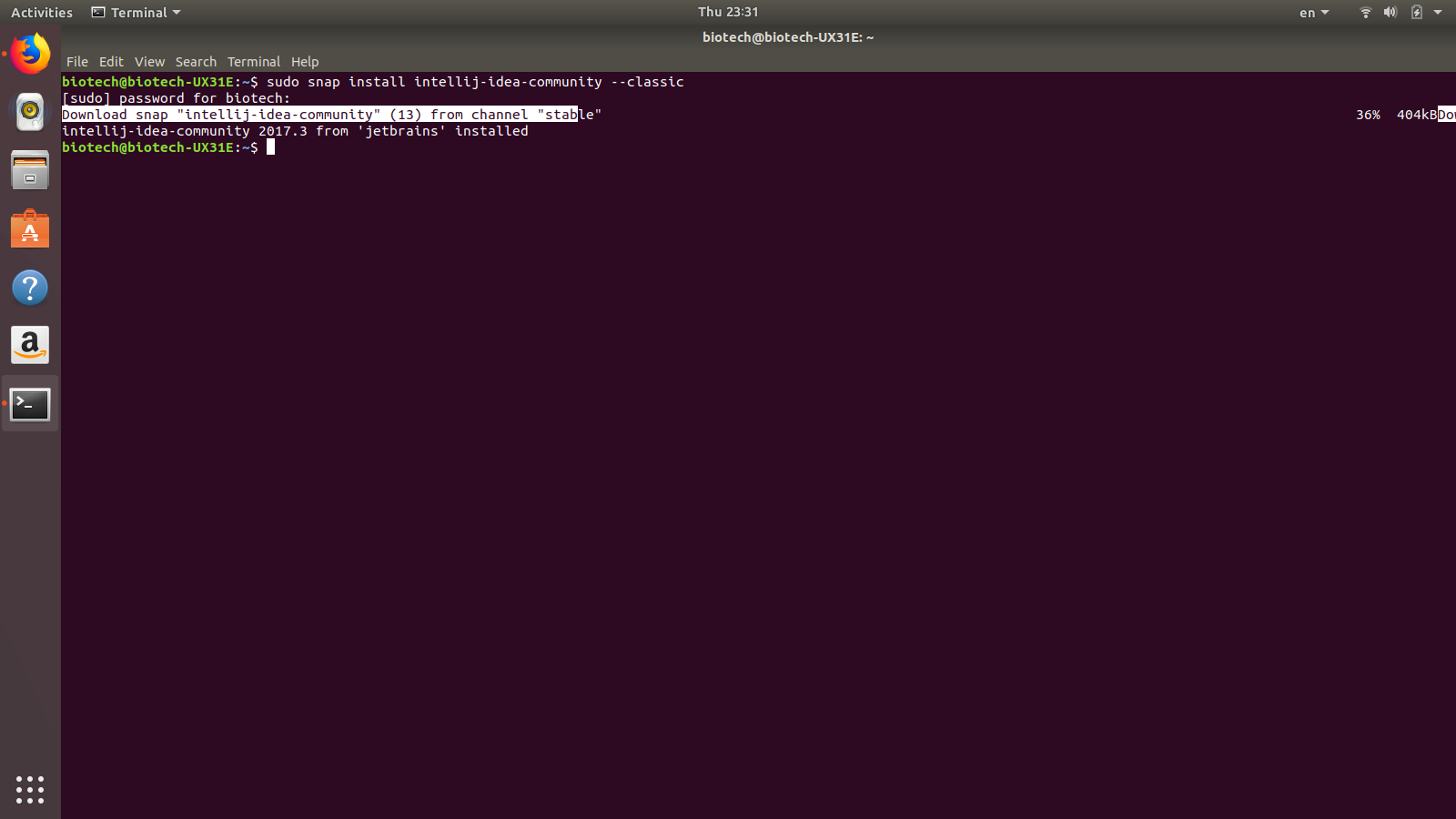Open Firefox from the dock
This screenshot has width=1456, height=819.
[x=30, y=54]
